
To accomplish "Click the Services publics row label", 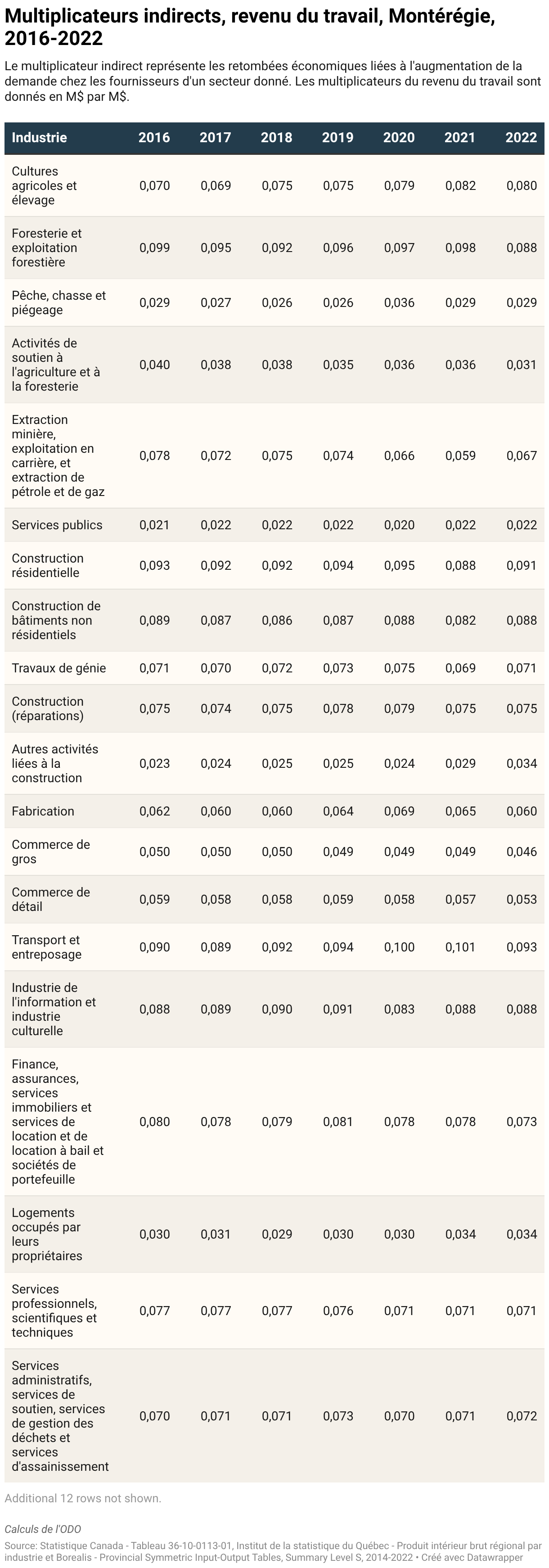I will (x=57, y=525).
